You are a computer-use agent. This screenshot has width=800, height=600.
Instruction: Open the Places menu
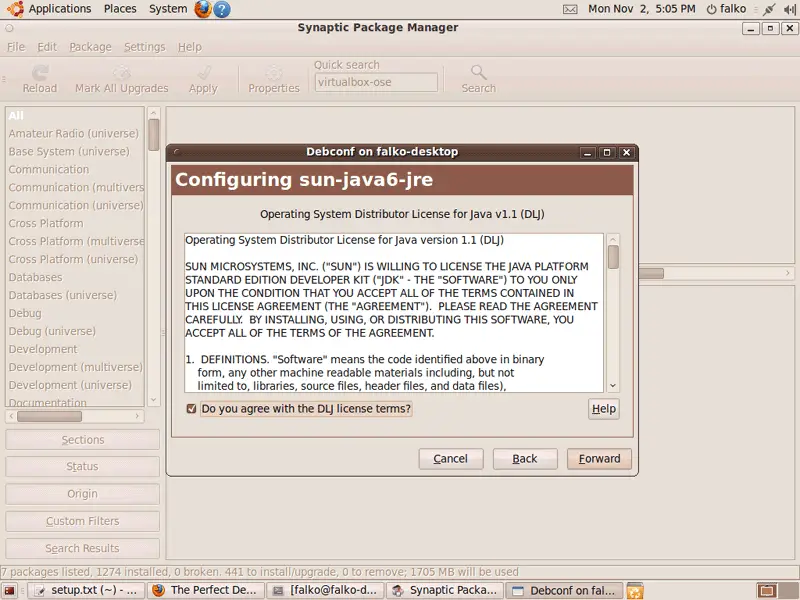pos(120,9)
